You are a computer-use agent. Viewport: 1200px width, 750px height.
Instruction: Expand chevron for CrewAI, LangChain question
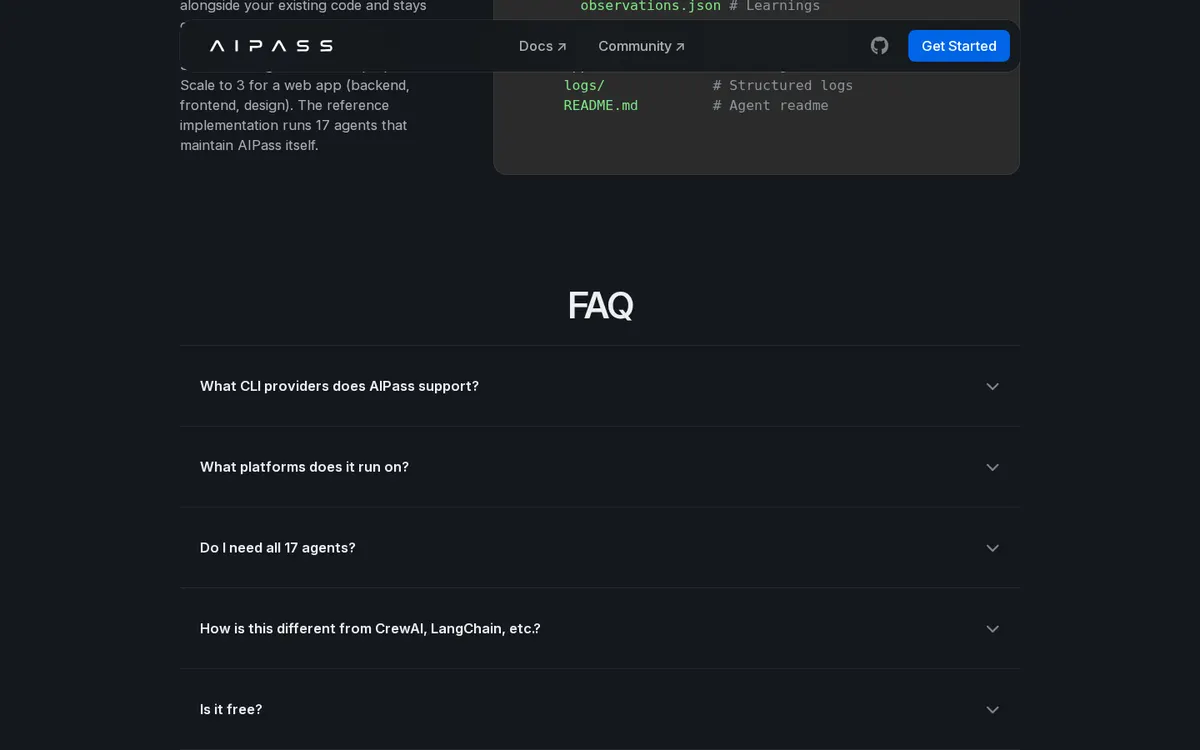click(x=992, y=629)
